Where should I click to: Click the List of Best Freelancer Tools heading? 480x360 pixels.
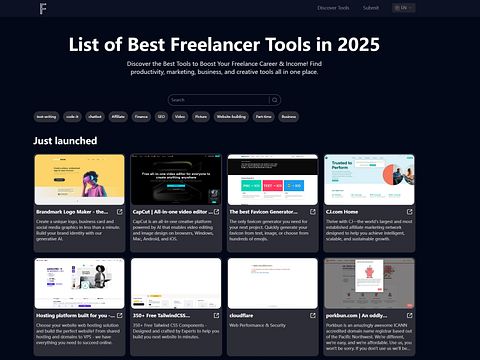coord(224,45)
